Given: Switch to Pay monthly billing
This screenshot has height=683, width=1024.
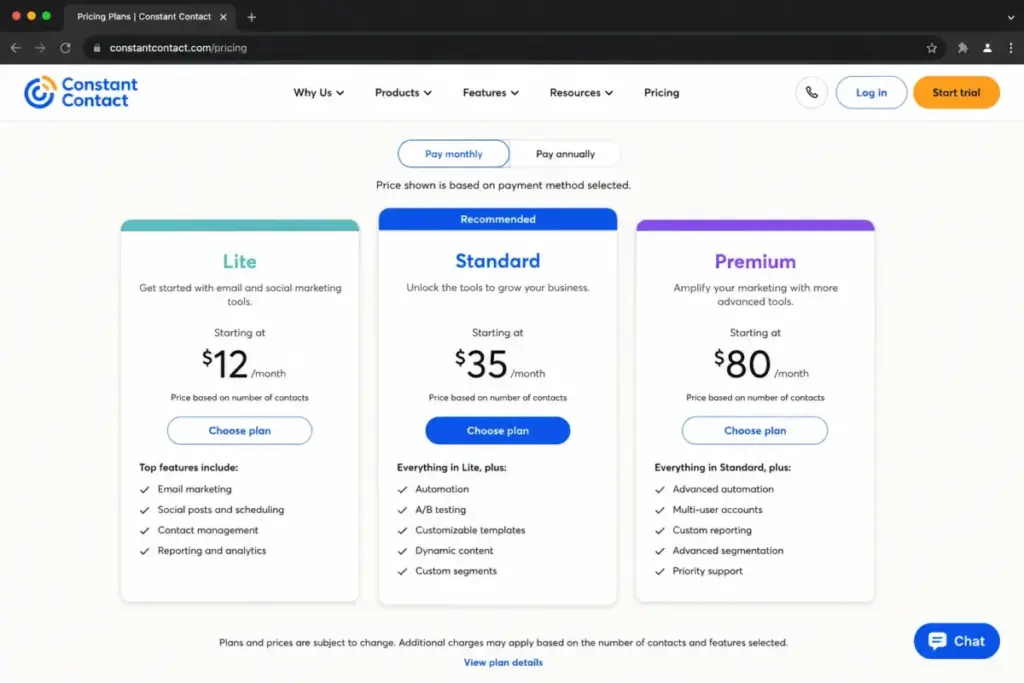Looking at the screenshot, I should pyautogui.click(x=453, y=153).
